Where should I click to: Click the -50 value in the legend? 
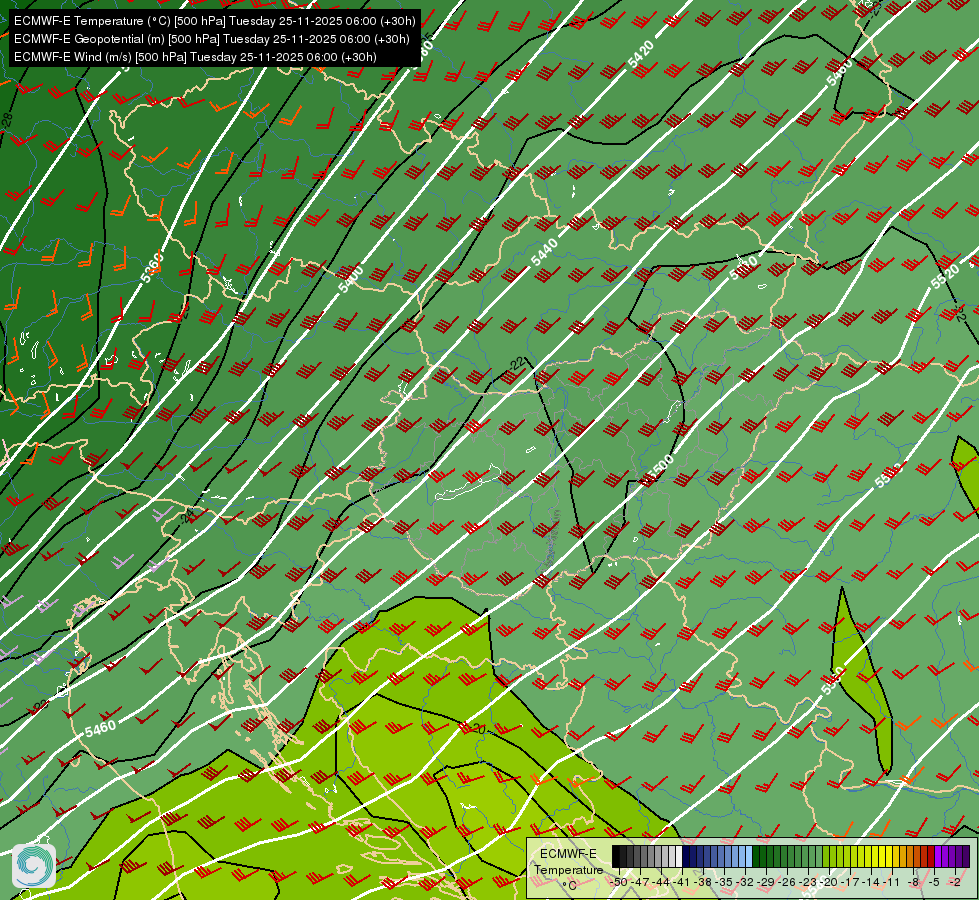pos(619,882)
